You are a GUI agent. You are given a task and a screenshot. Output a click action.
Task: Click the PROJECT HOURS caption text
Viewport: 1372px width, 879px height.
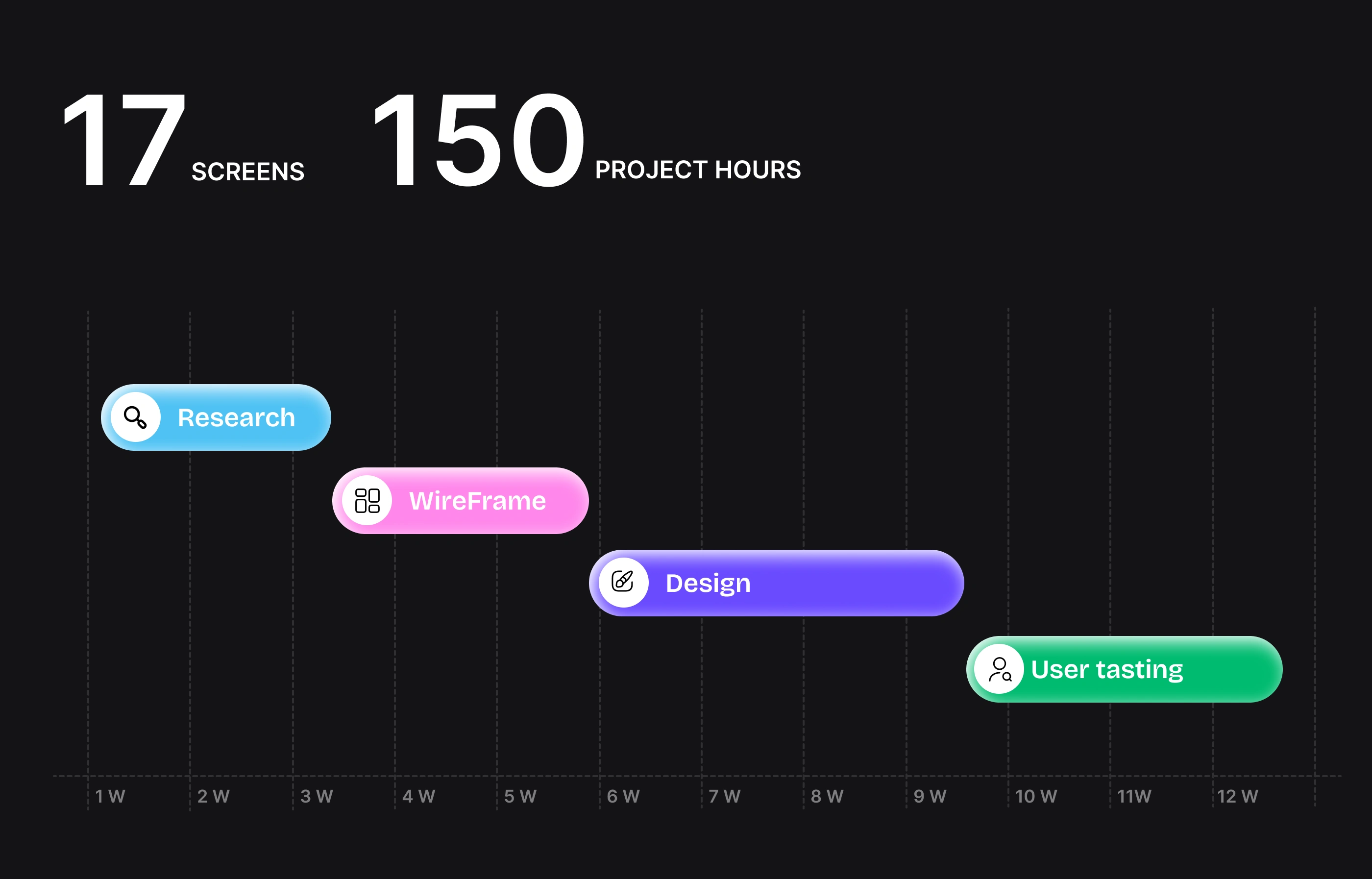click(697, 170)
